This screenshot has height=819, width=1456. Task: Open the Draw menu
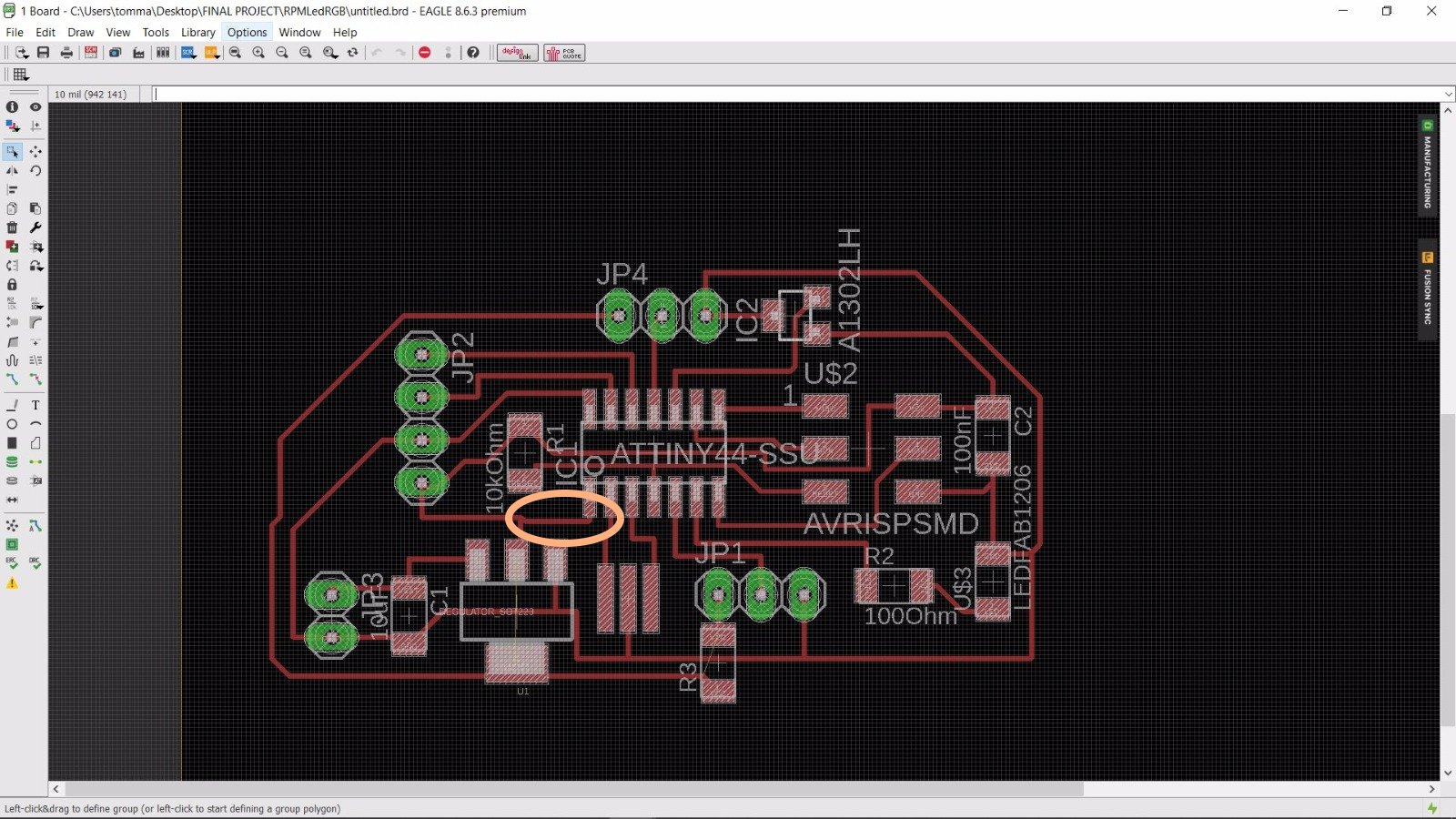click(x=80, y=32)
